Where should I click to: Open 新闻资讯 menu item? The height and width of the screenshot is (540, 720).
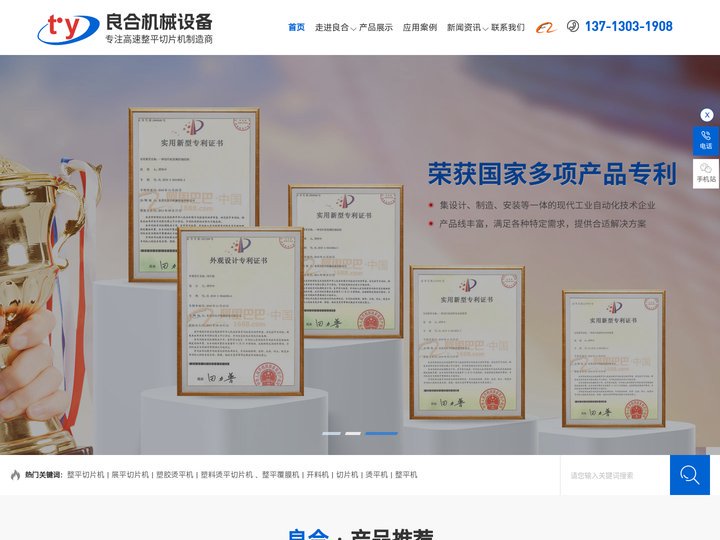coord(464,28)
